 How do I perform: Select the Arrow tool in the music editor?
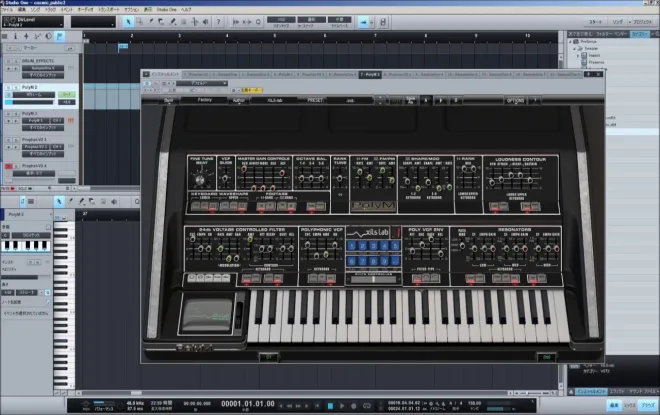pos(59,202)
